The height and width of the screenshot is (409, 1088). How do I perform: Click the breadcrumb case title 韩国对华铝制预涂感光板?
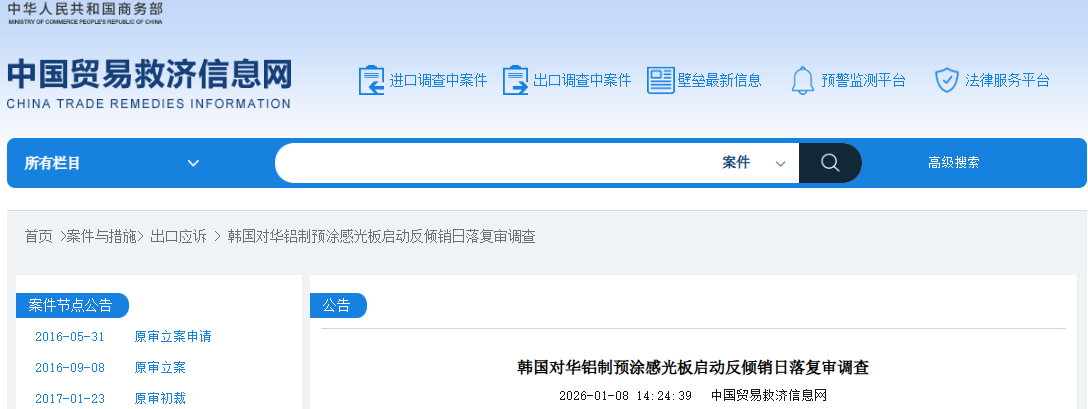tap(382, 237)
